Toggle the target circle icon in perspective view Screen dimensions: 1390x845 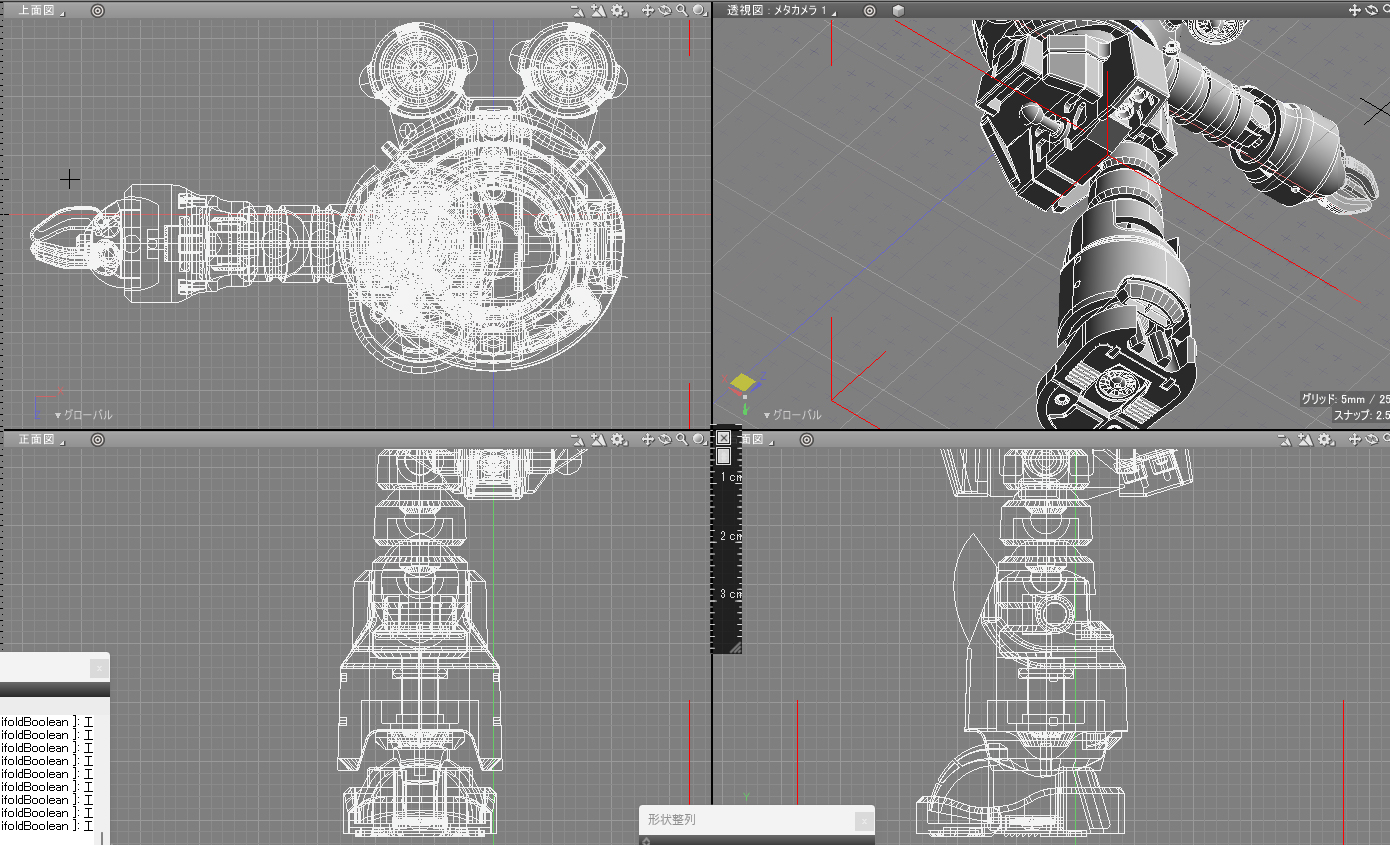pos(869,10)
